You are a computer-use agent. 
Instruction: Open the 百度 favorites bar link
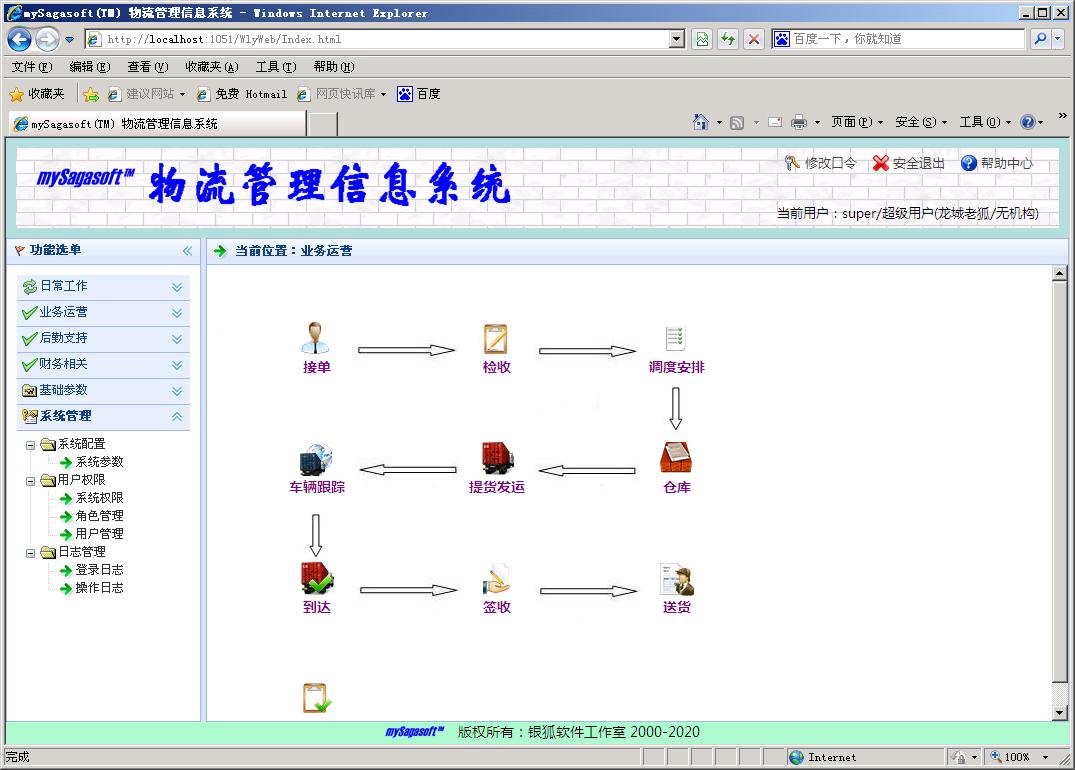pyautogui.click(x=419, y=94)
